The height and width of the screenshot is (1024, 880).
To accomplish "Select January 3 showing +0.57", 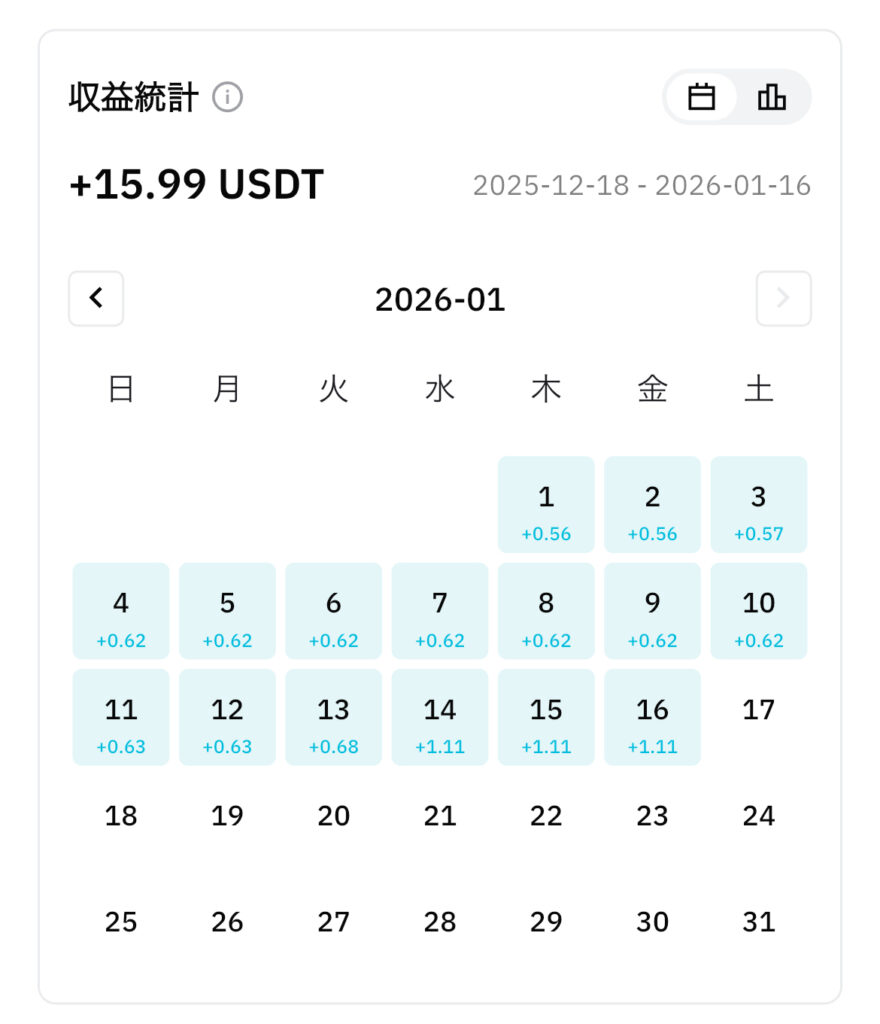I will coord(758,505).
